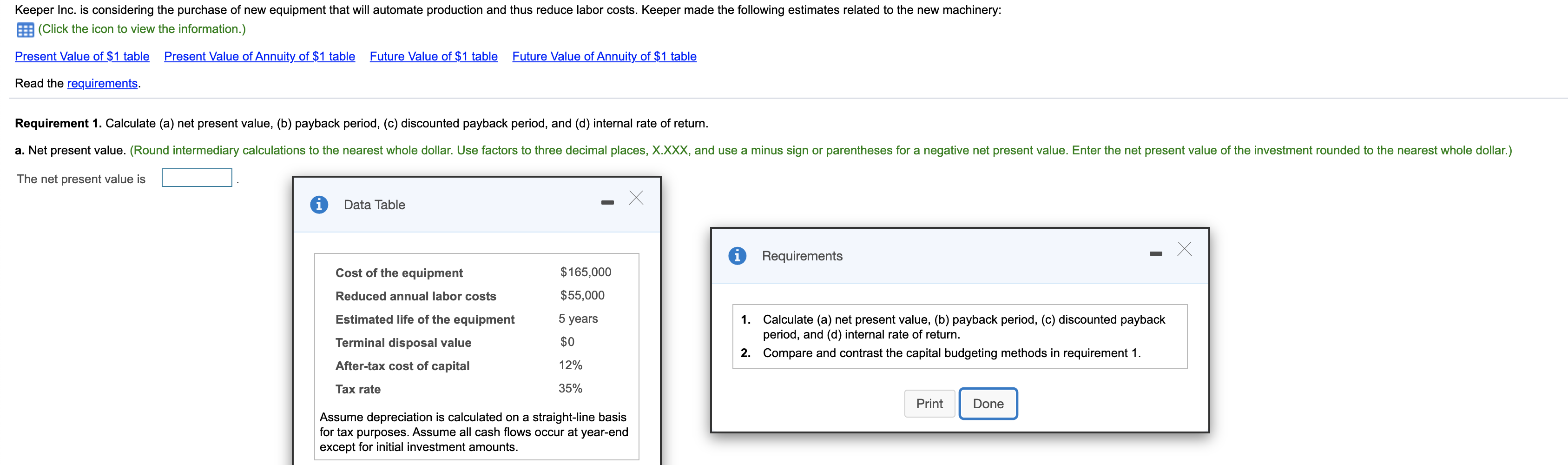Click the 12% cost of capital value
This screenshot has height=465, width=1568.
[x=570, y=365]
